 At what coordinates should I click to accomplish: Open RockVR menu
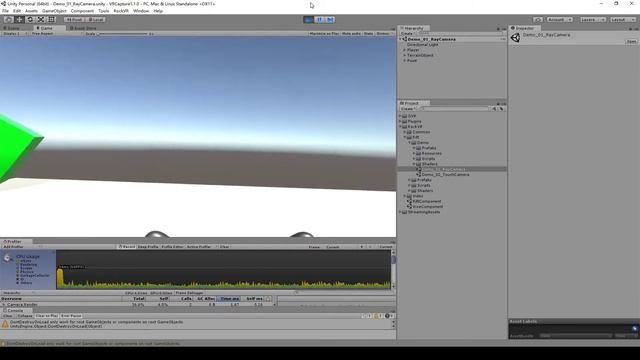[120, 11]
